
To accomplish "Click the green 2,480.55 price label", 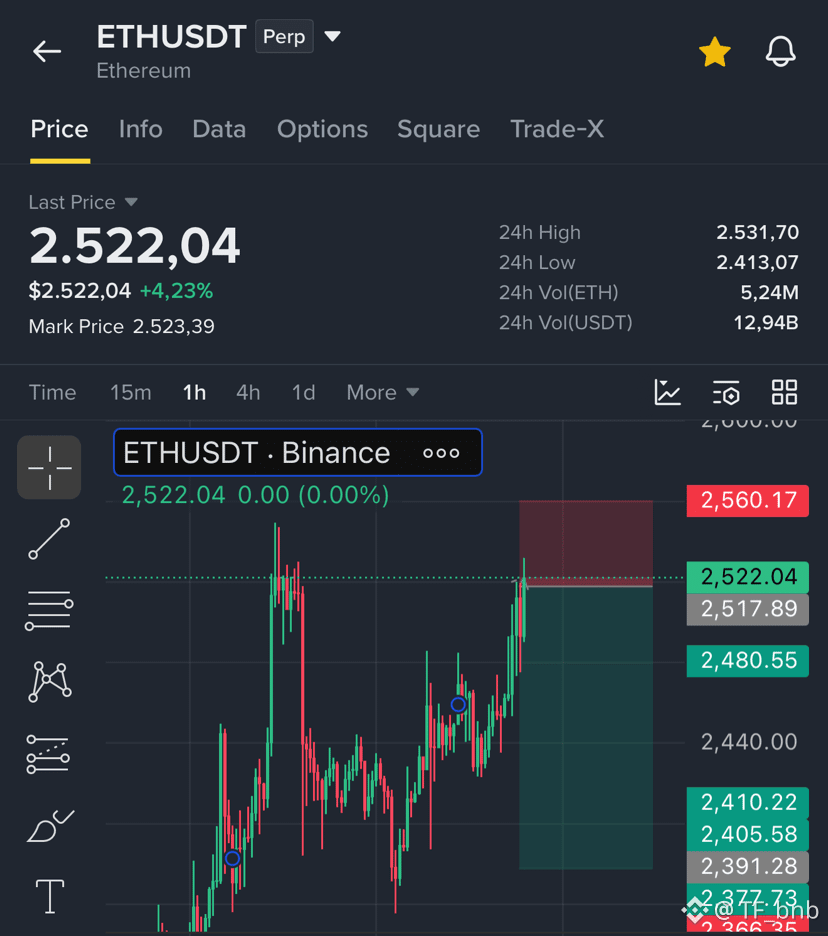I will click(748, 661).
